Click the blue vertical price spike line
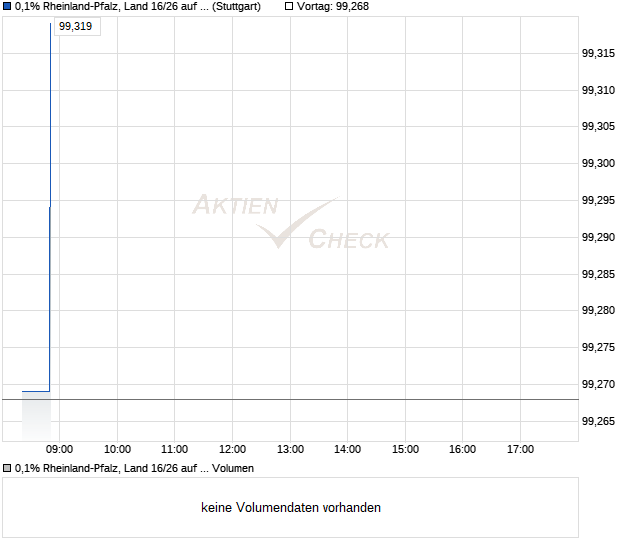The image size is (620, 546). (x=50, y=206)
